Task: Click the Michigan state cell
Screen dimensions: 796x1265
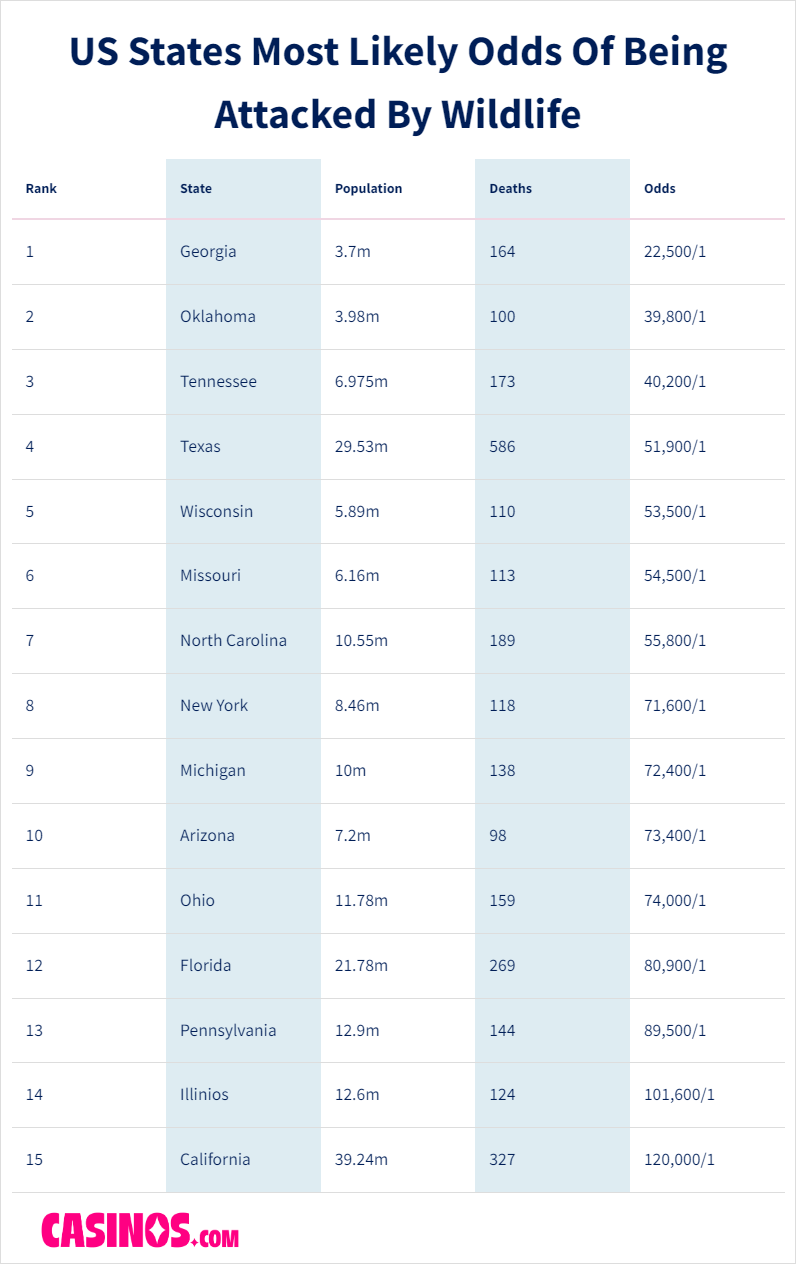Action: 212,771
